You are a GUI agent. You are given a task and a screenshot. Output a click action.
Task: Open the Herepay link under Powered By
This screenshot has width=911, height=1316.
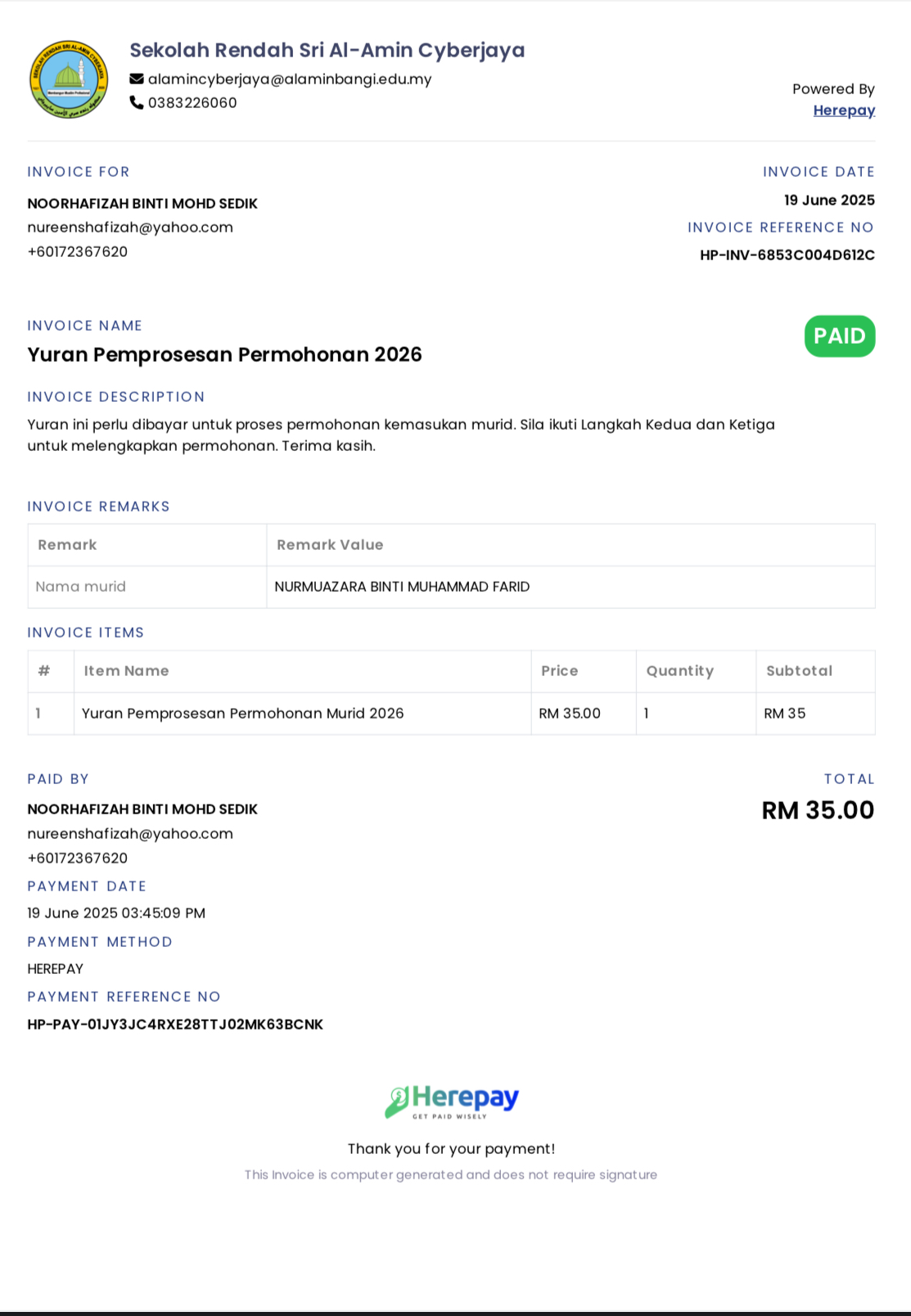[844, 110]
